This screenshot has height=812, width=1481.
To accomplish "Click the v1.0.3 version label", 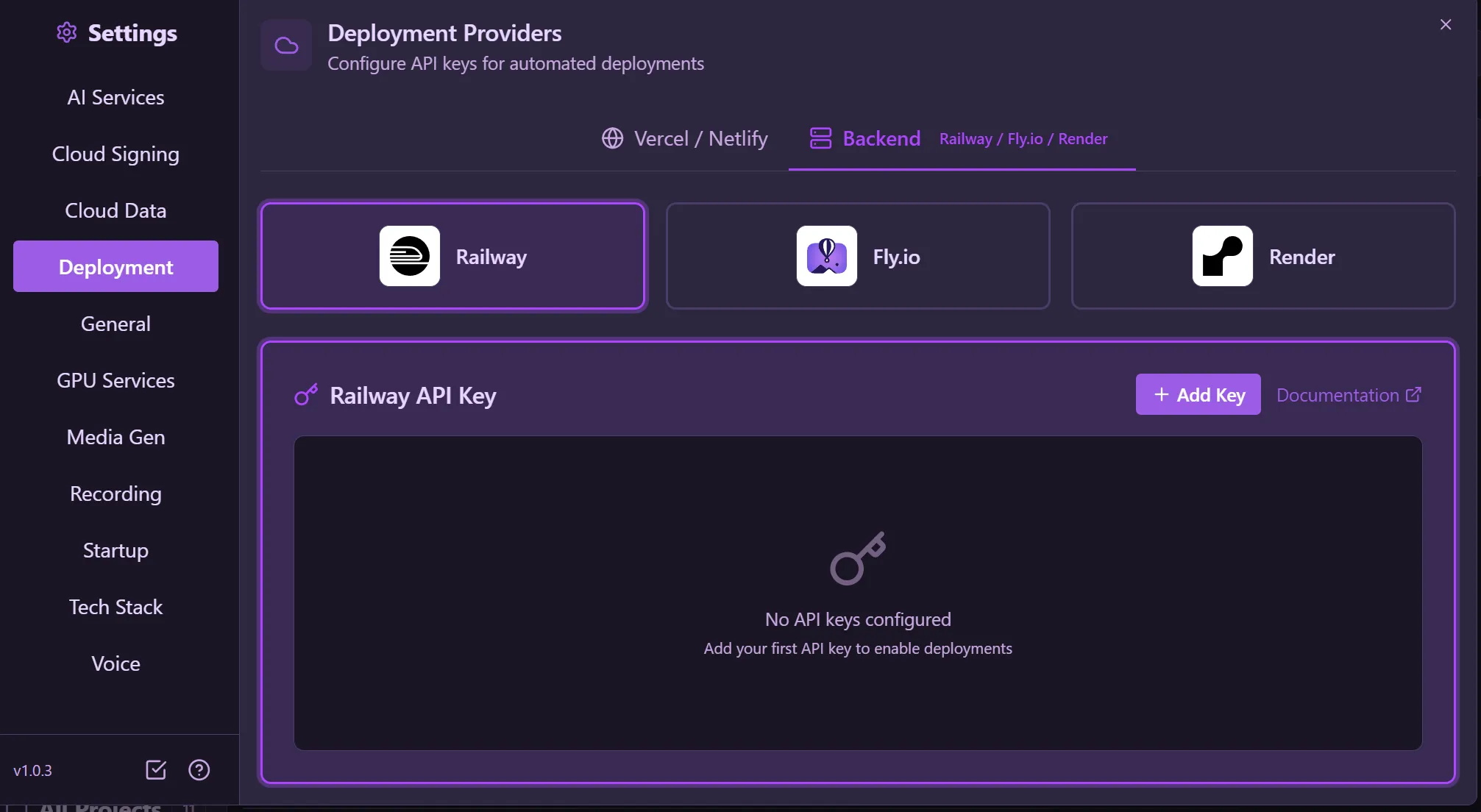I will (32, 771).
